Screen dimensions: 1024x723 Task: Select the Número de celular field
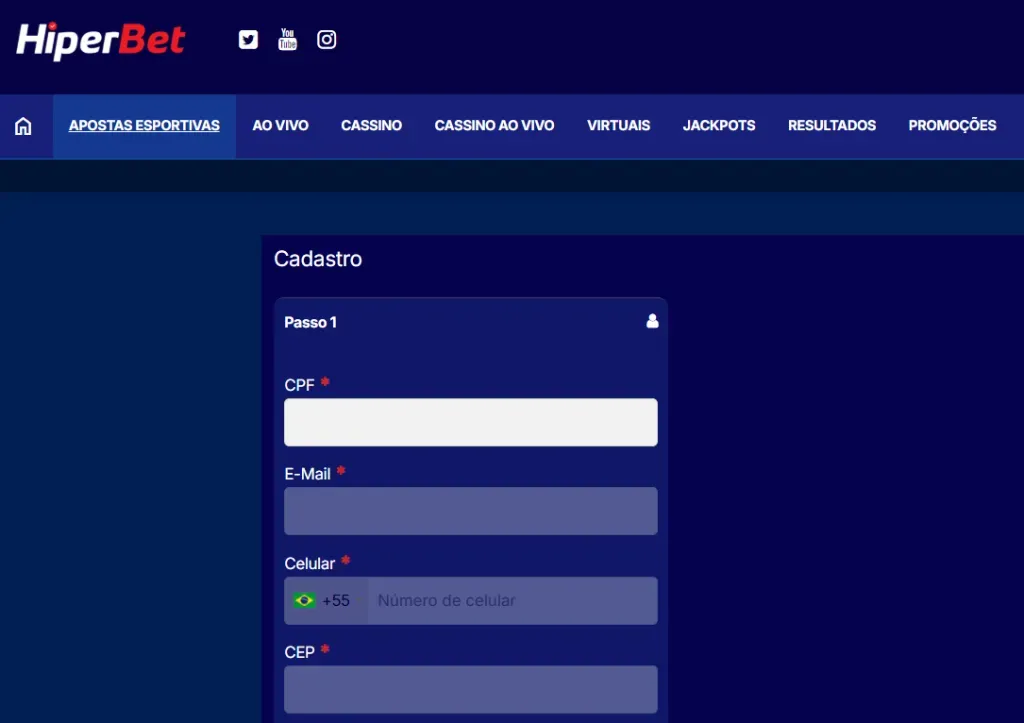point(512,601)
